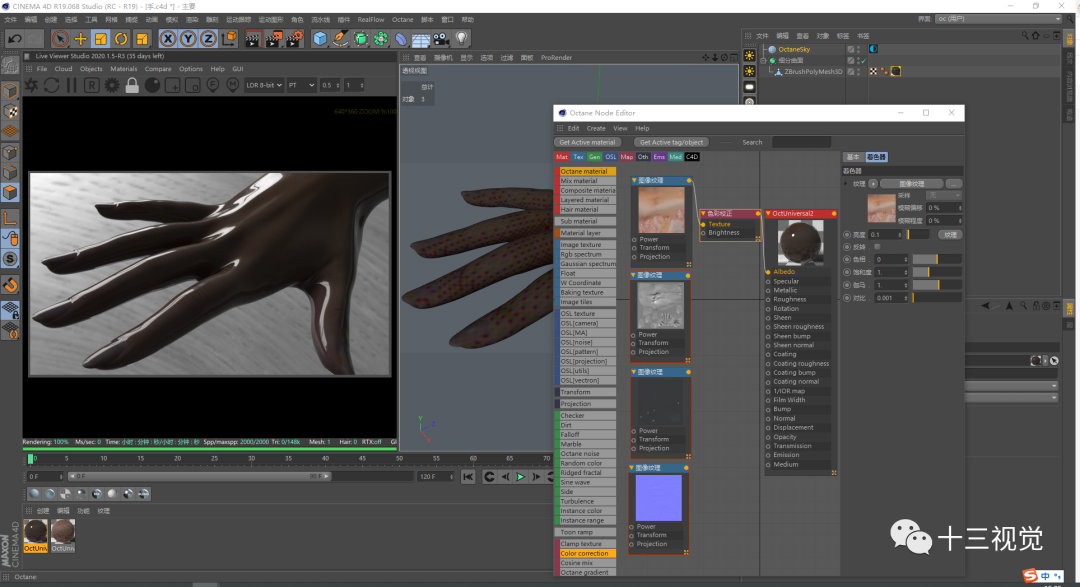Click the clay mode sphere icon
Image resolution: width=1080 pixels, height=587 pixels.
[x=152, y=85]
